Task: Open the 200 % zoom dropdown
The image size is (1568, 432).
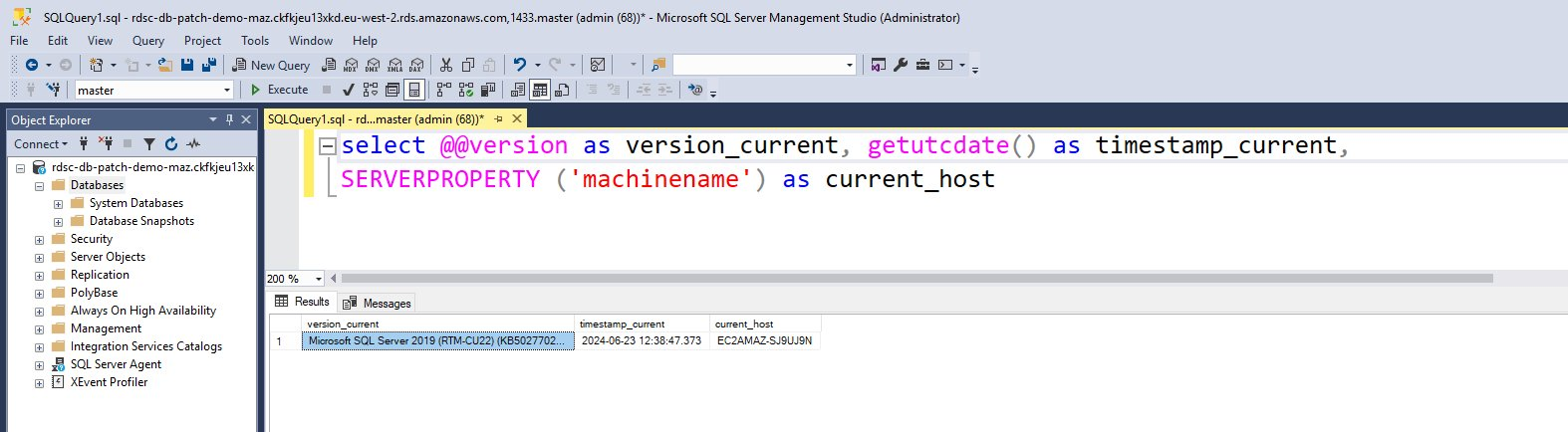Action: point(319,279)
